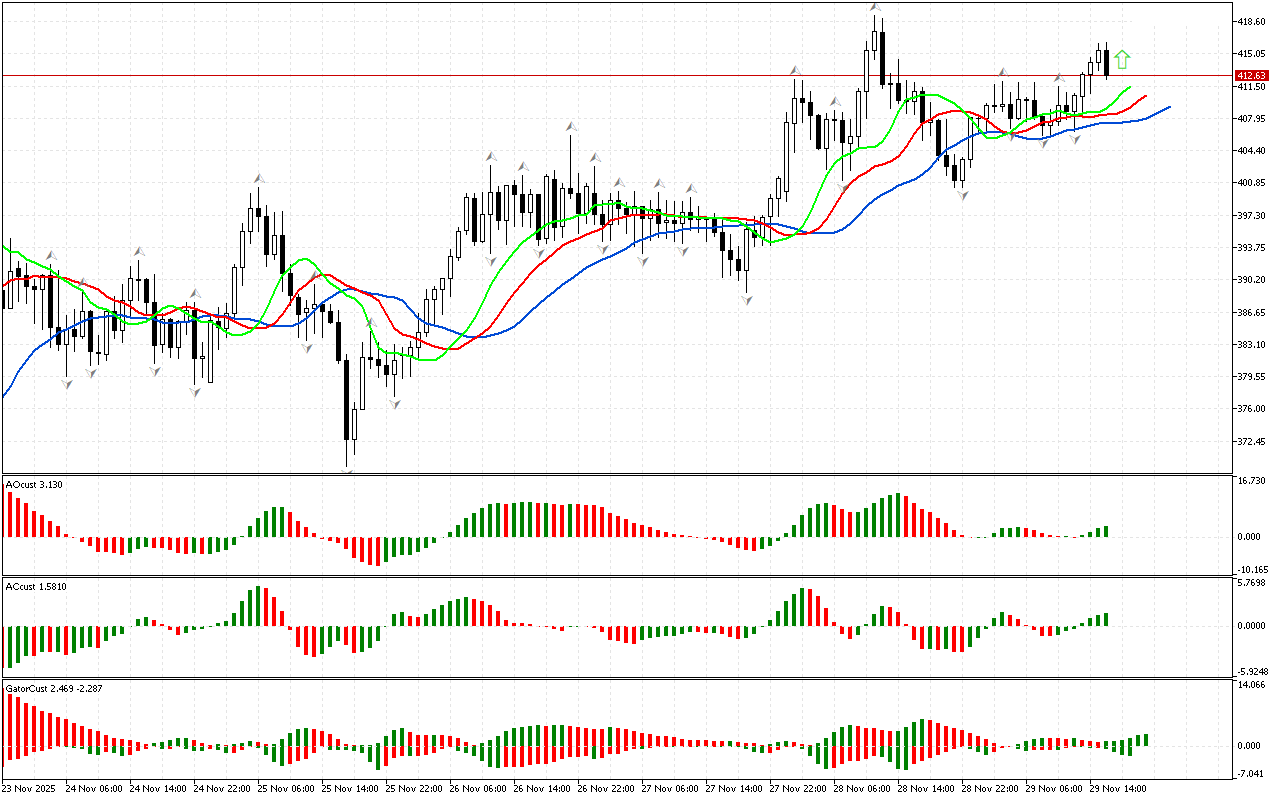Click the down fractal below the 27 Nov 14:00 low

[x=747, y=299]
